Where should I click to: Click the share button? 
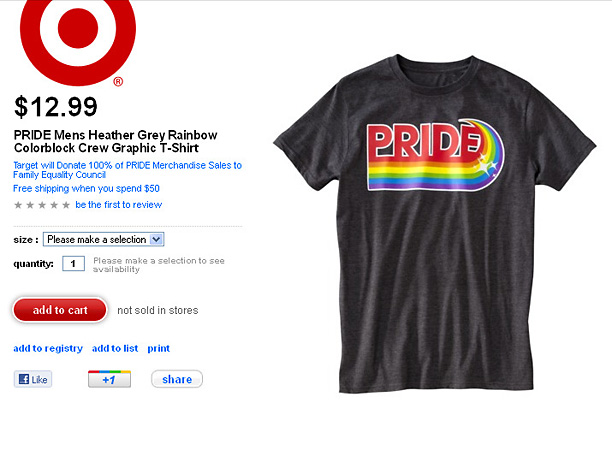point(177,379)
